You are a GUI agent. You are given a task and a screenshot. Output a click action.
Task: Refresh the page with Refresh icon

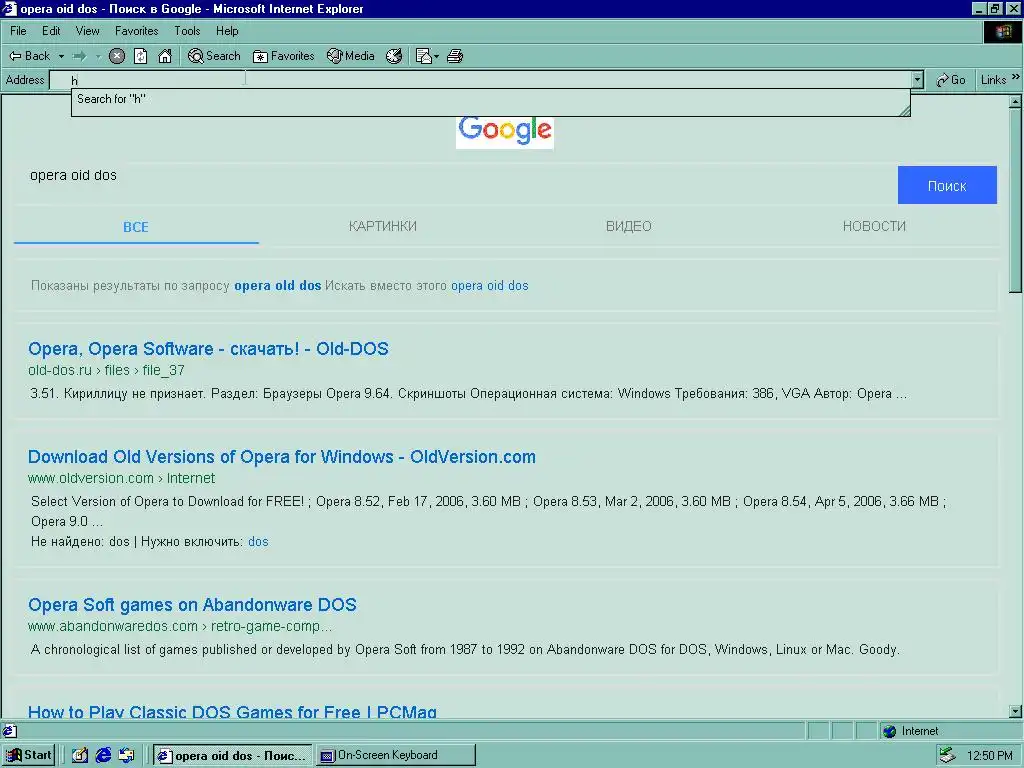(x=140, y=56)
